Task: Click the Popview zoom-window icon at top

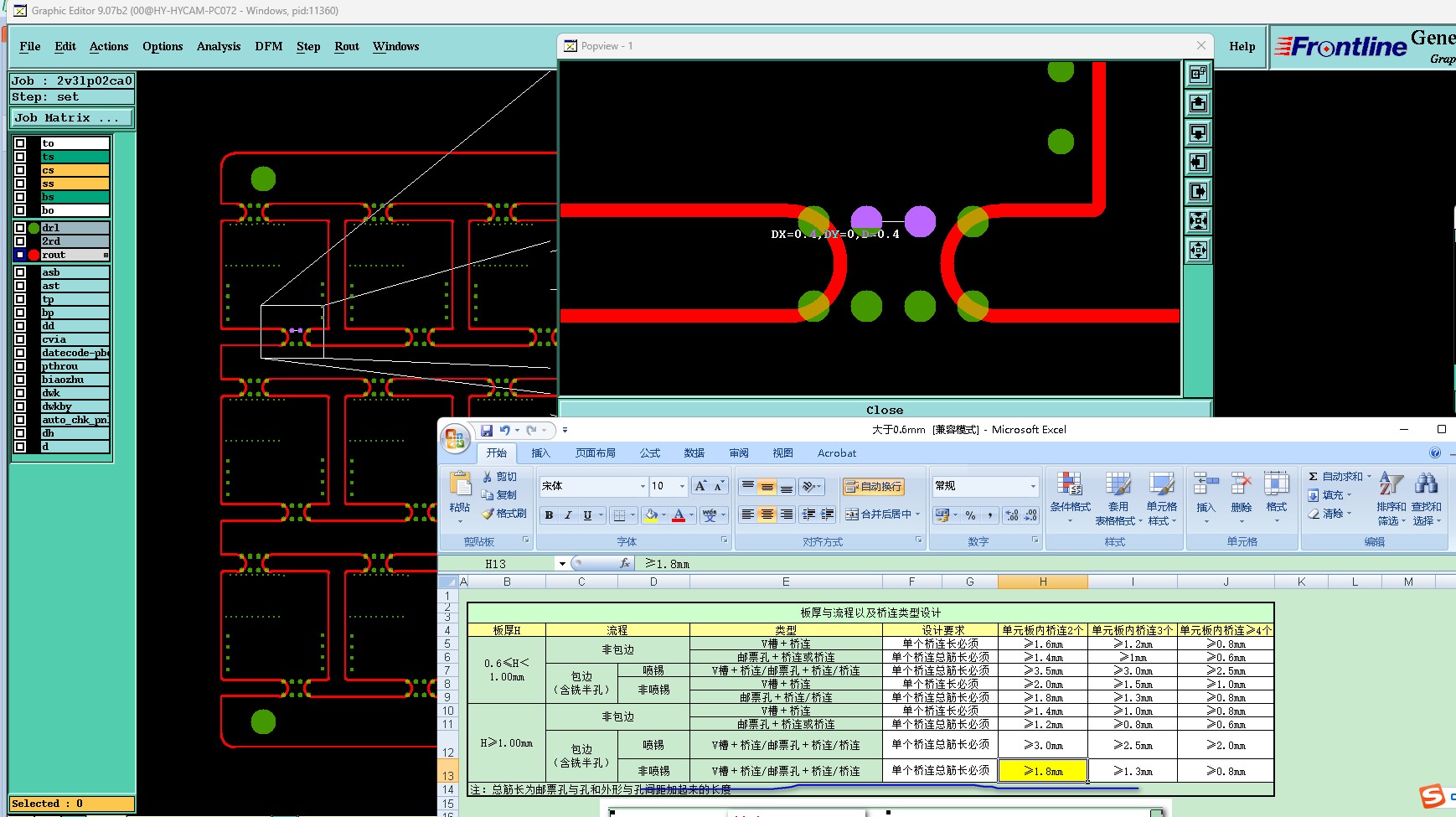Action: click(x=1199, y=74)
